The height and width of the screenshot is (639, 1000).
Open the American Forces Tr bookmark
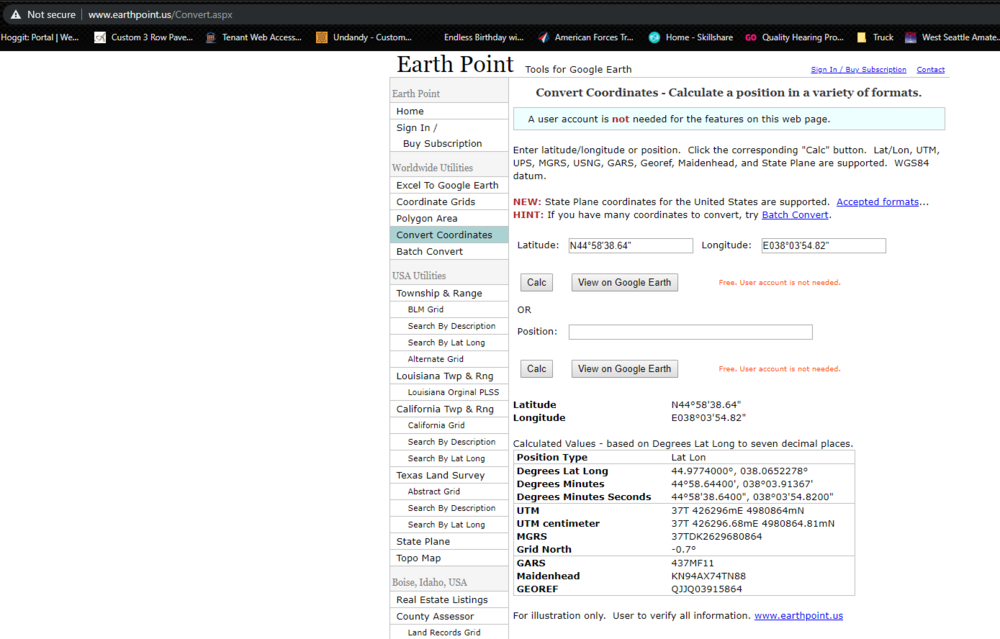586,38
